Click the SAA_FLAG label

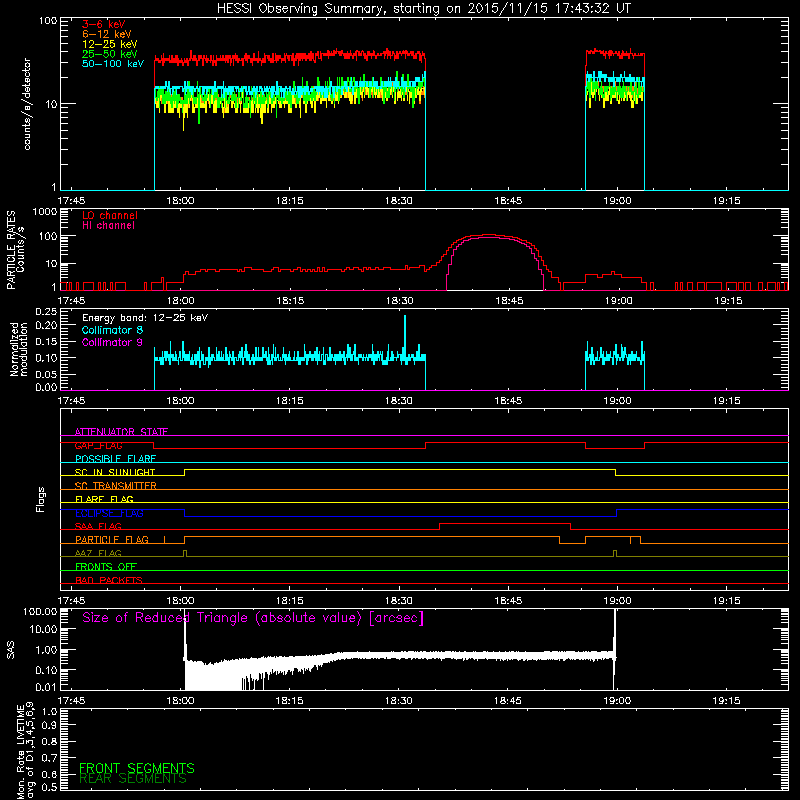(98, 526)
